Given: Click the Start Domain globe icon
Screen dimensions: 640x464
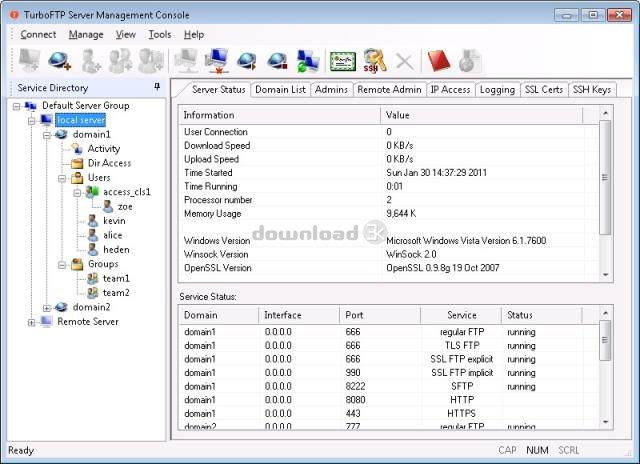Looking at the screenshot, I should coord(247,60).
